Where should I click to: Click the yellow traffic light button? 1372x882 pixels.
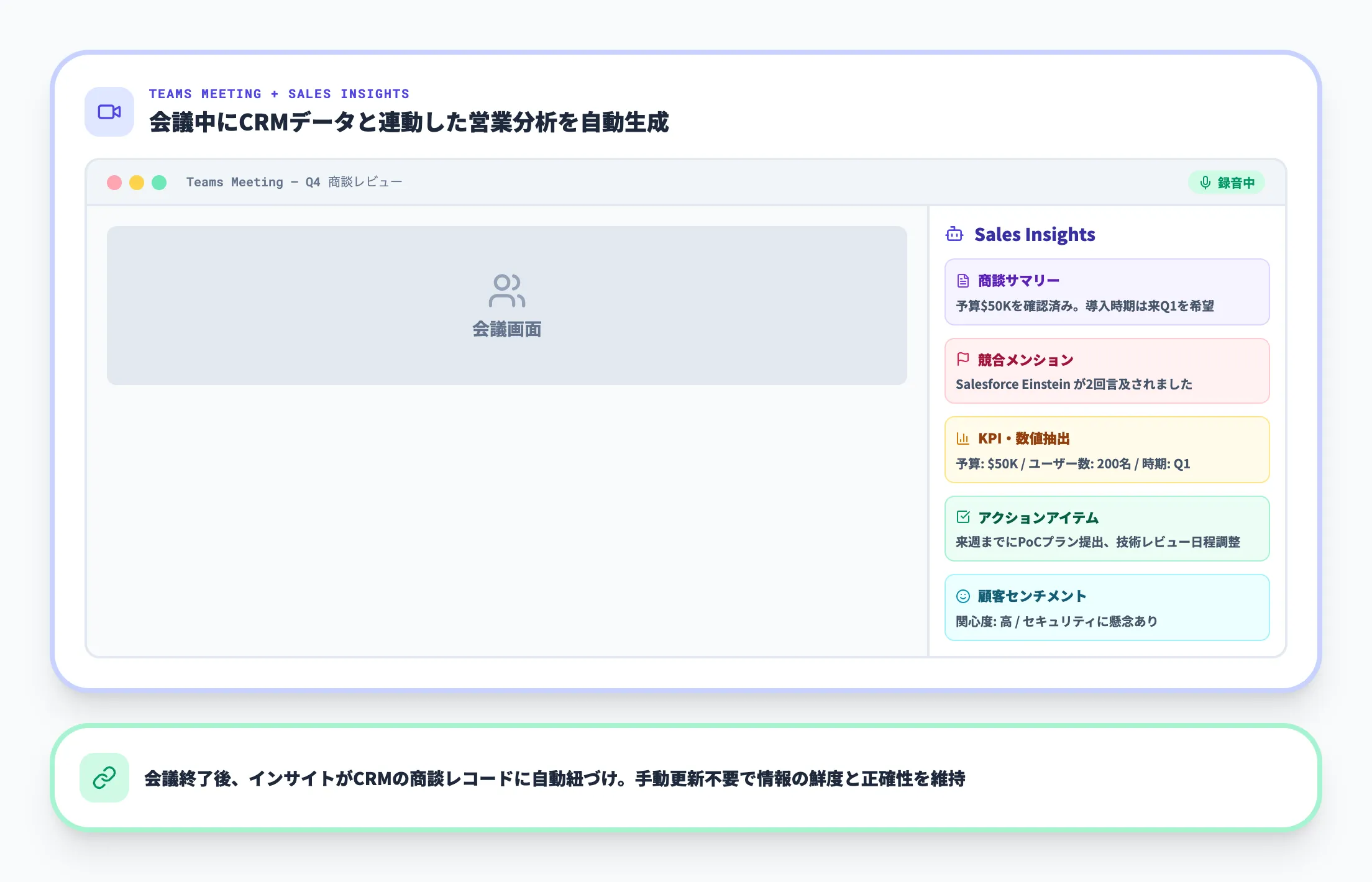137,182
